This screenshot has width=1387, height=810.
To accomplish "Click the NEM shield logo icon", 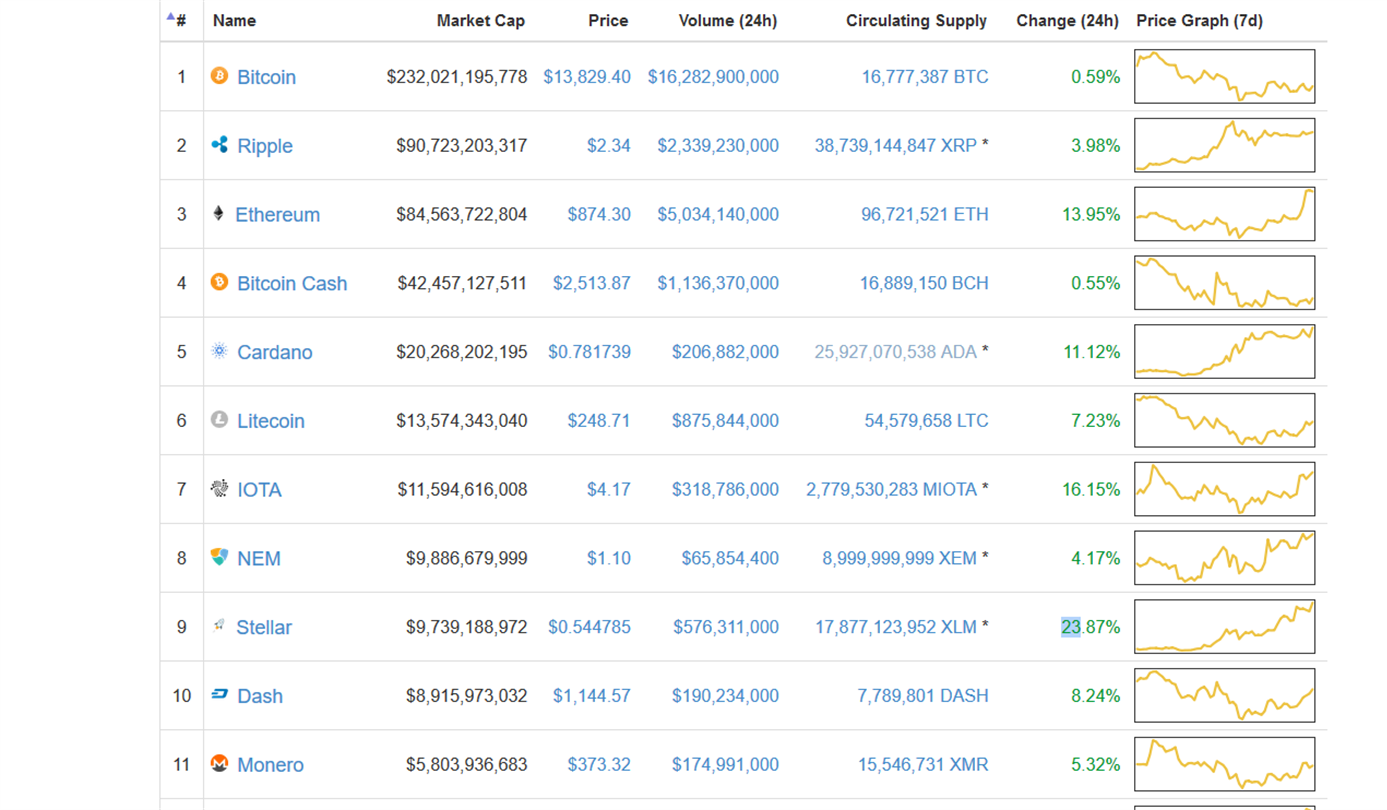I will pyautogui.click(x=219, y=557).
